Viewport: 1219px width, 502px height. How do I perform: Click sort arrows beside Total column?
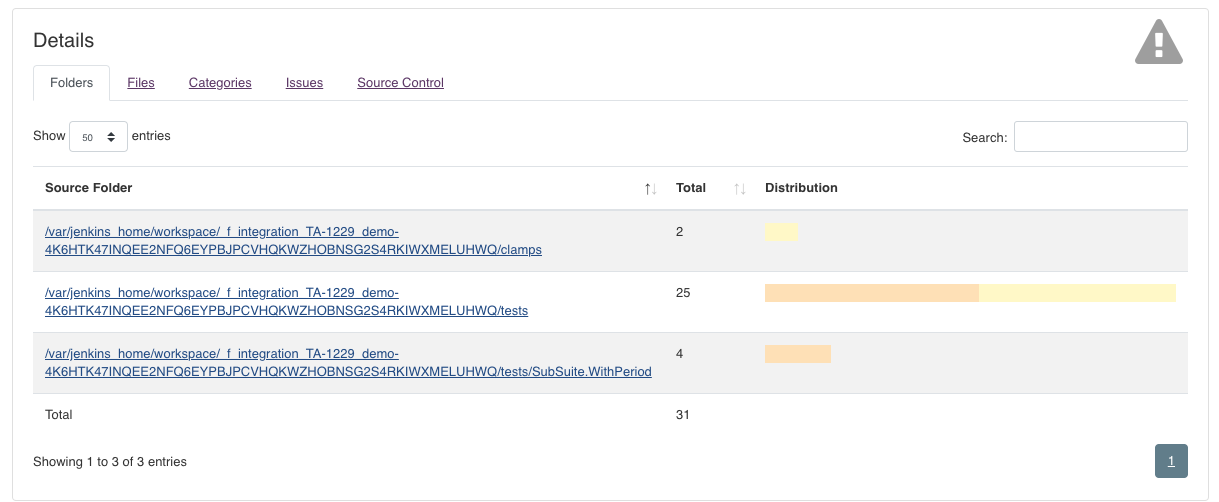740,189
